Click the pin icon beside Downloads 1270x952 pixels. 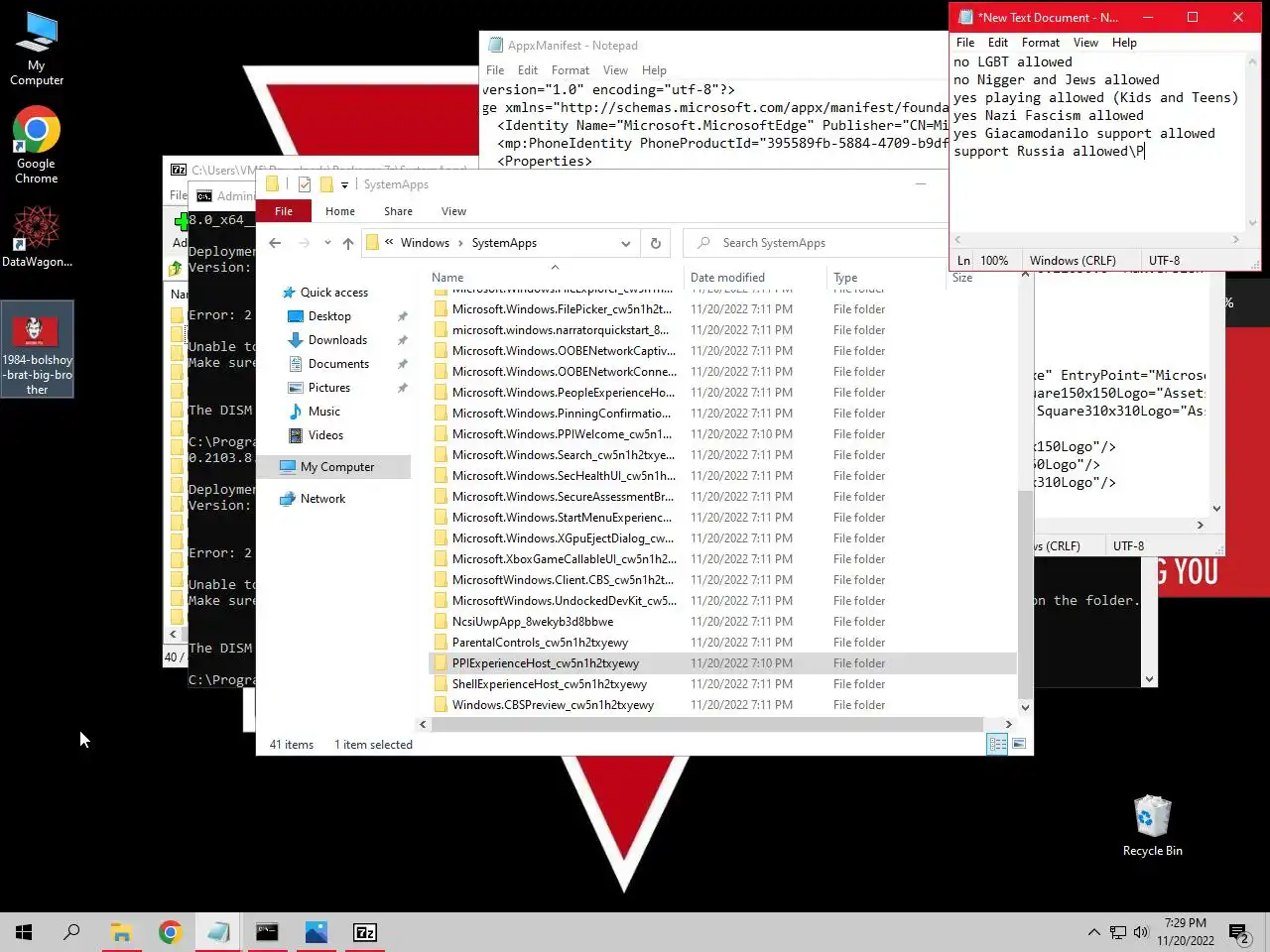402,340
